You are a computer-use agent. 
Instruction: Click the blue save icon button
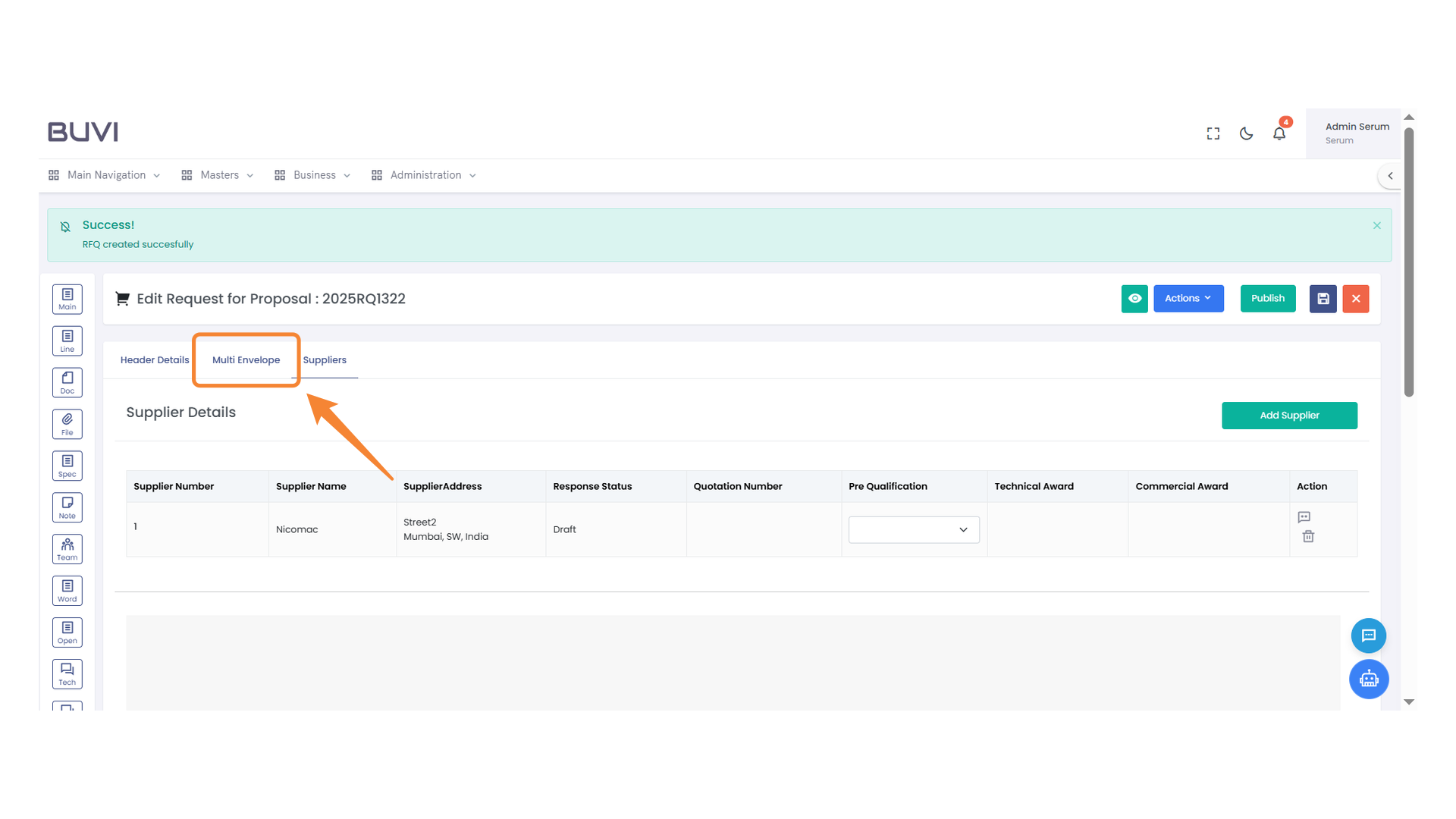click(1323, 299)
